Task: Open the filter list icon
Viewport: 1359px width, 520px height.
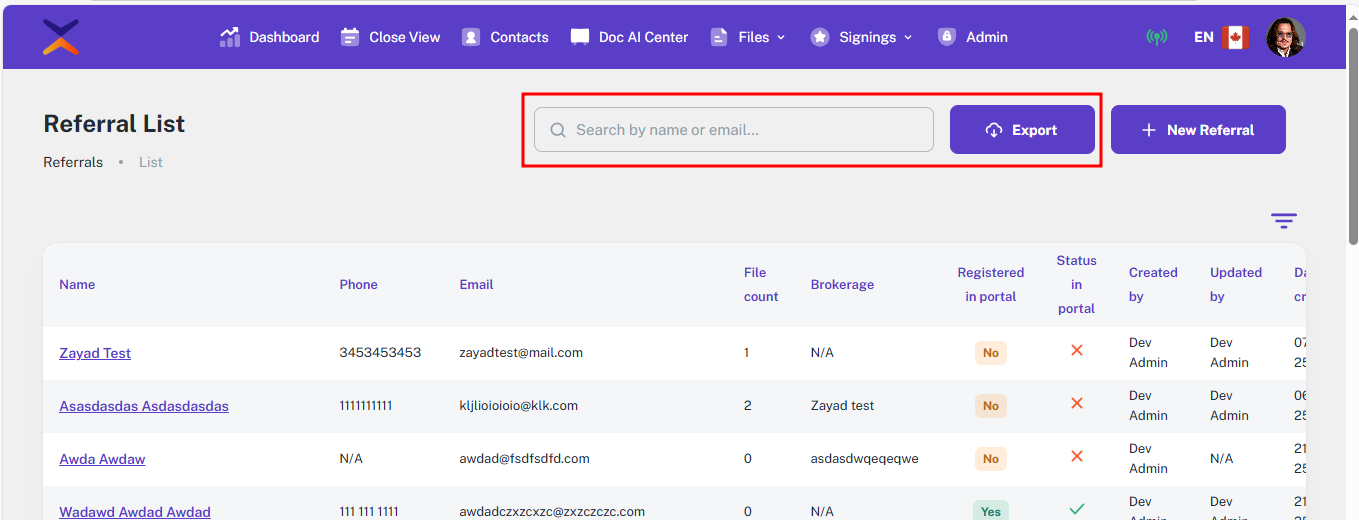Action: tap(1283, 221)
